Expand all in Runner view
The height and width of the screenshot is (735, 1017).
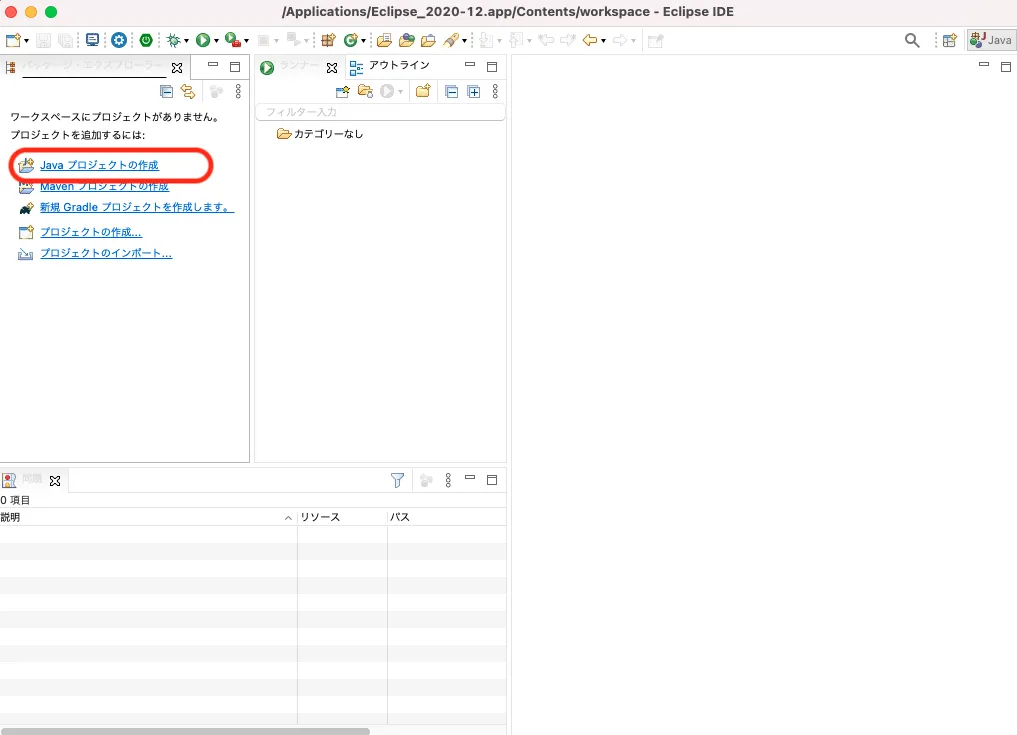474,91
